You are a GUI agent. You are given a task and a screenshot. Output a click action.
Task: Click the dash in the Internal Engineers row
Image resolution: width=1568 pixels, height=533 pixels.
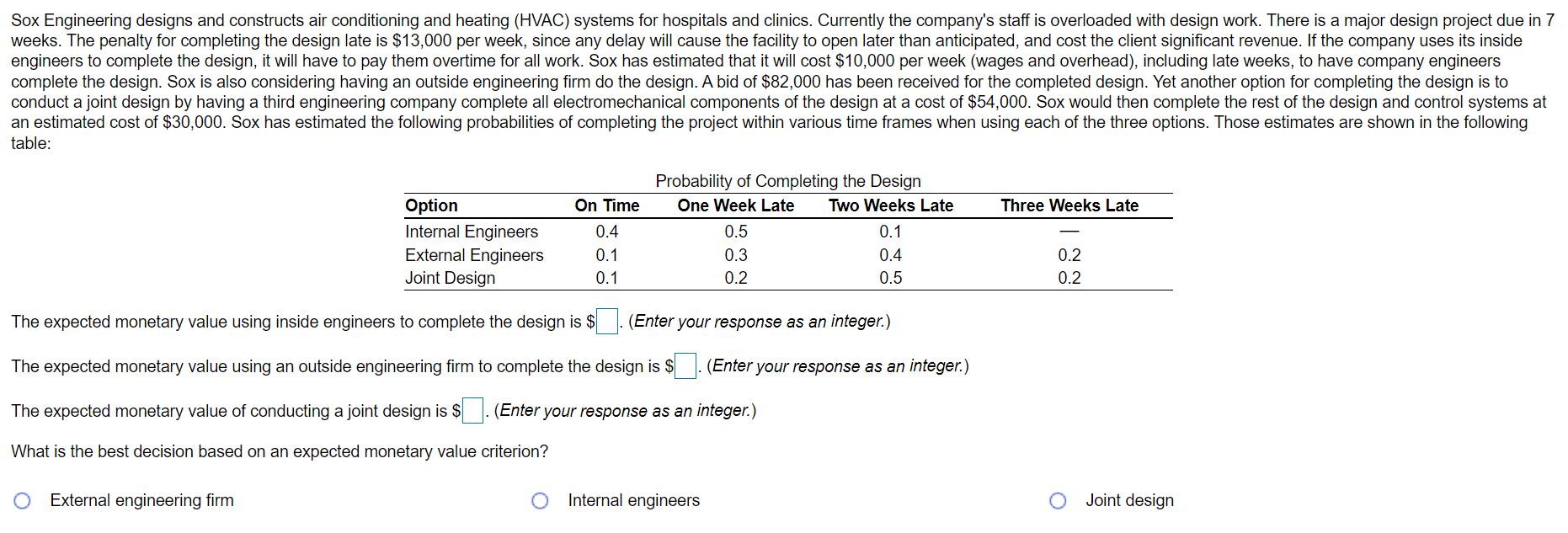pyautogui.click(x=1069, y=232)
